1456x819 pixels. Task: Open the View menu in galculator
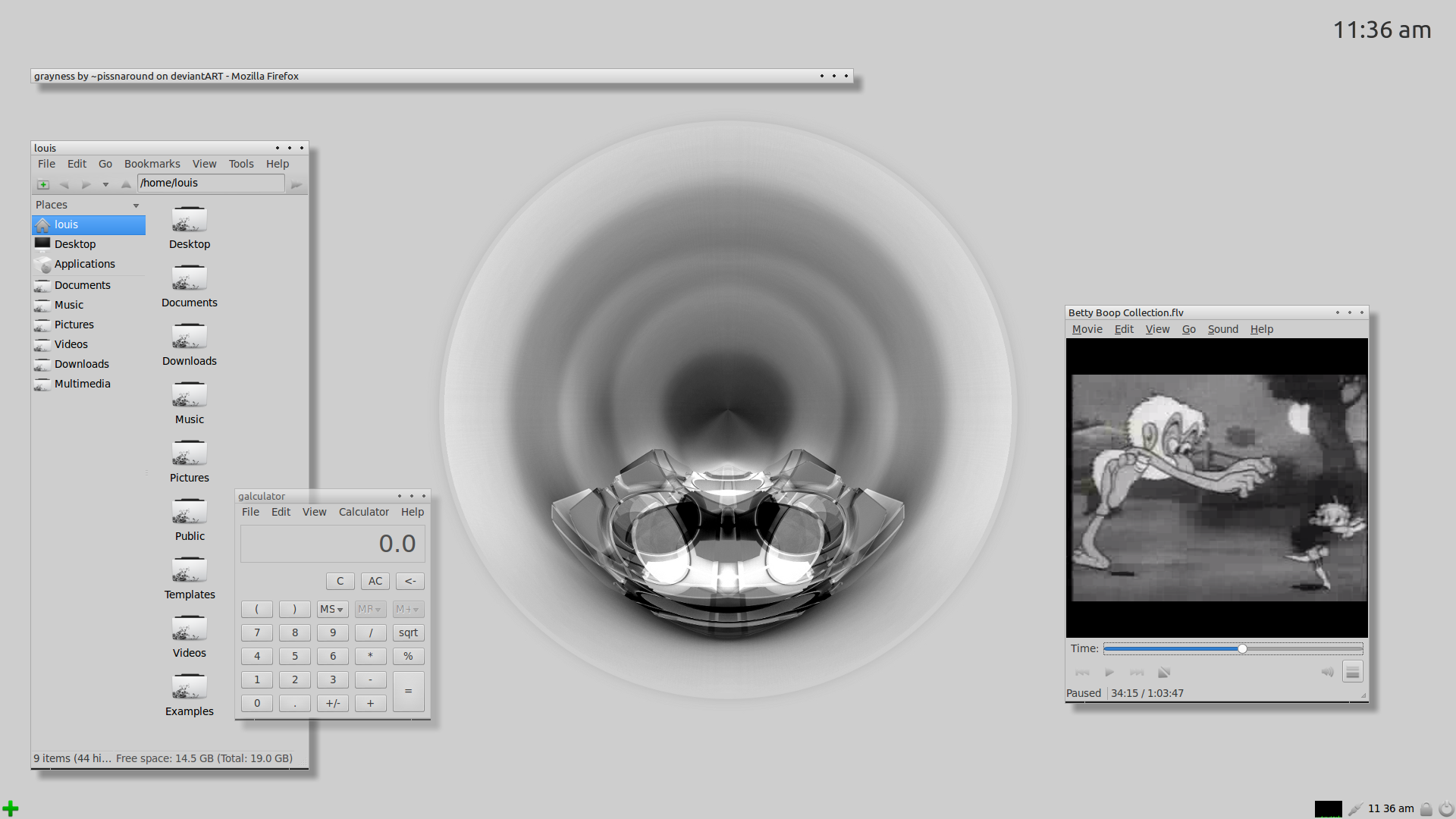[x=315, y=512]
